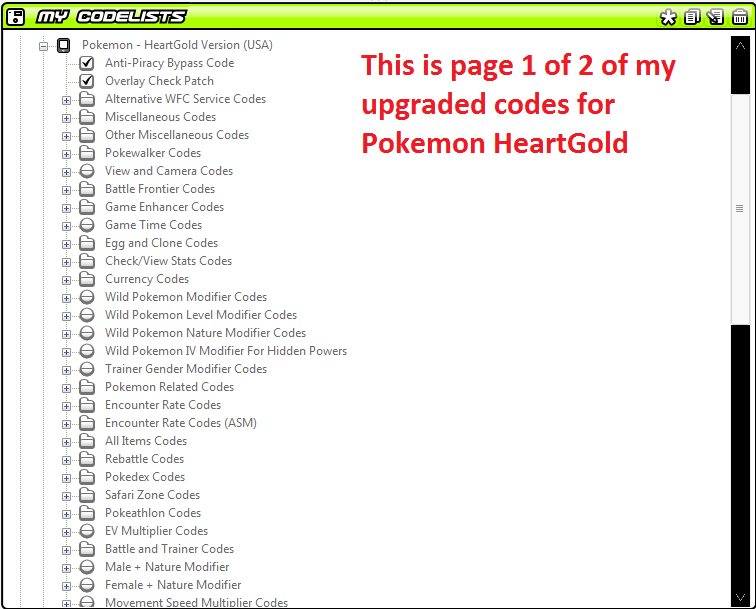This screenshot has width=756, height=609.
Task: Click the copy codelist icon in header
Action: pyautogui.click(x=692, y=17)
